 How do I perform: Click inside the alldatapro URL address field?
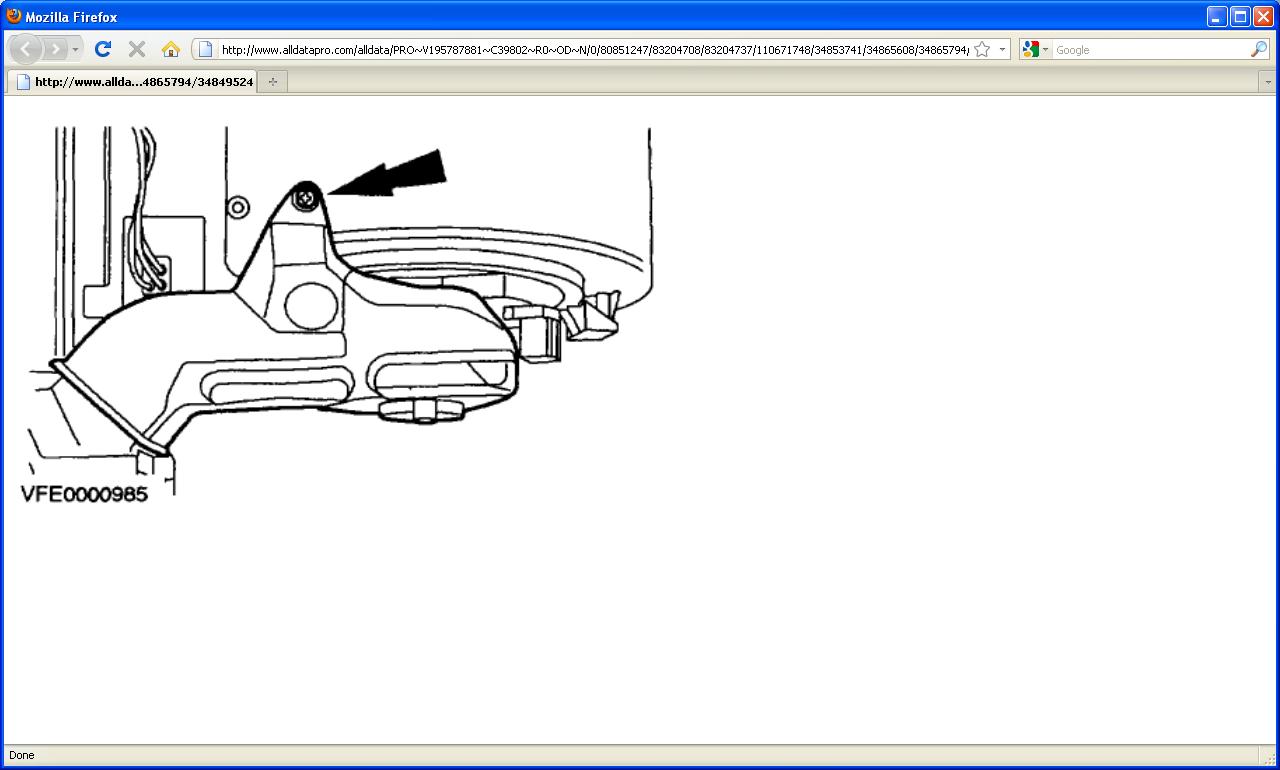(590, 49)
